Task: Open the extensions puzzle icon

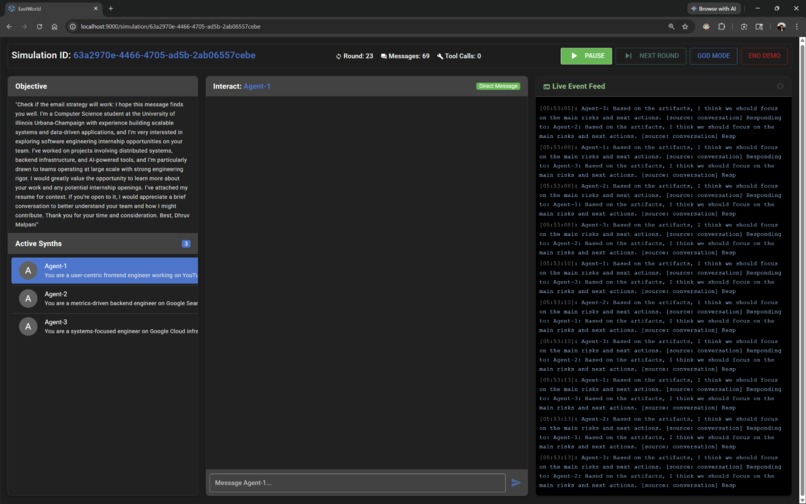Action: pos(721,27)
